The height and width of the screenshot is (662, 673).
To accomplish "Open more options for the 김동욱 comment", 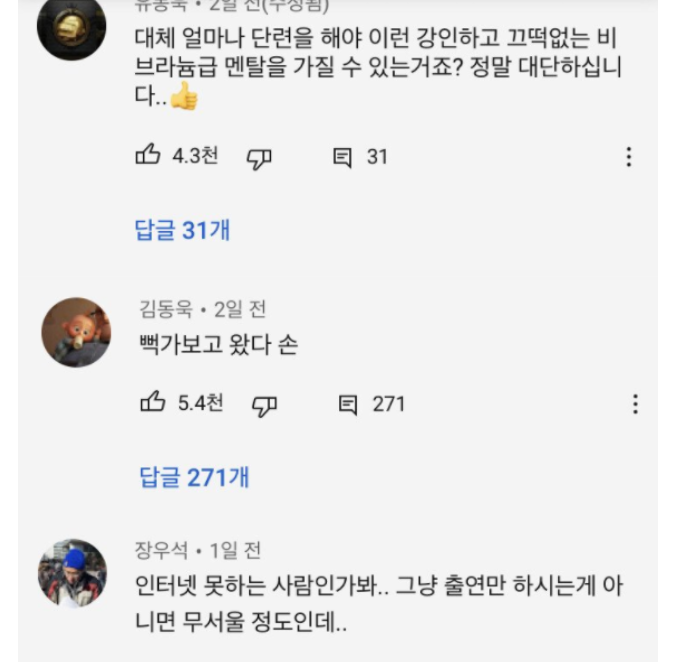I will point(635,404).
